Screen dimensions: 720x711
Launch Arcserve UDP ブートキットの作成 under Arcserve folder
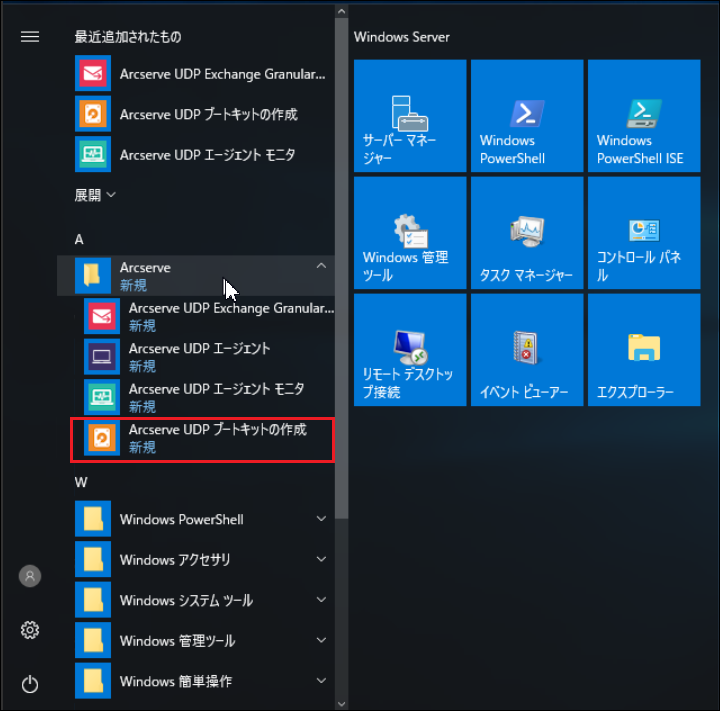point(202,440)
